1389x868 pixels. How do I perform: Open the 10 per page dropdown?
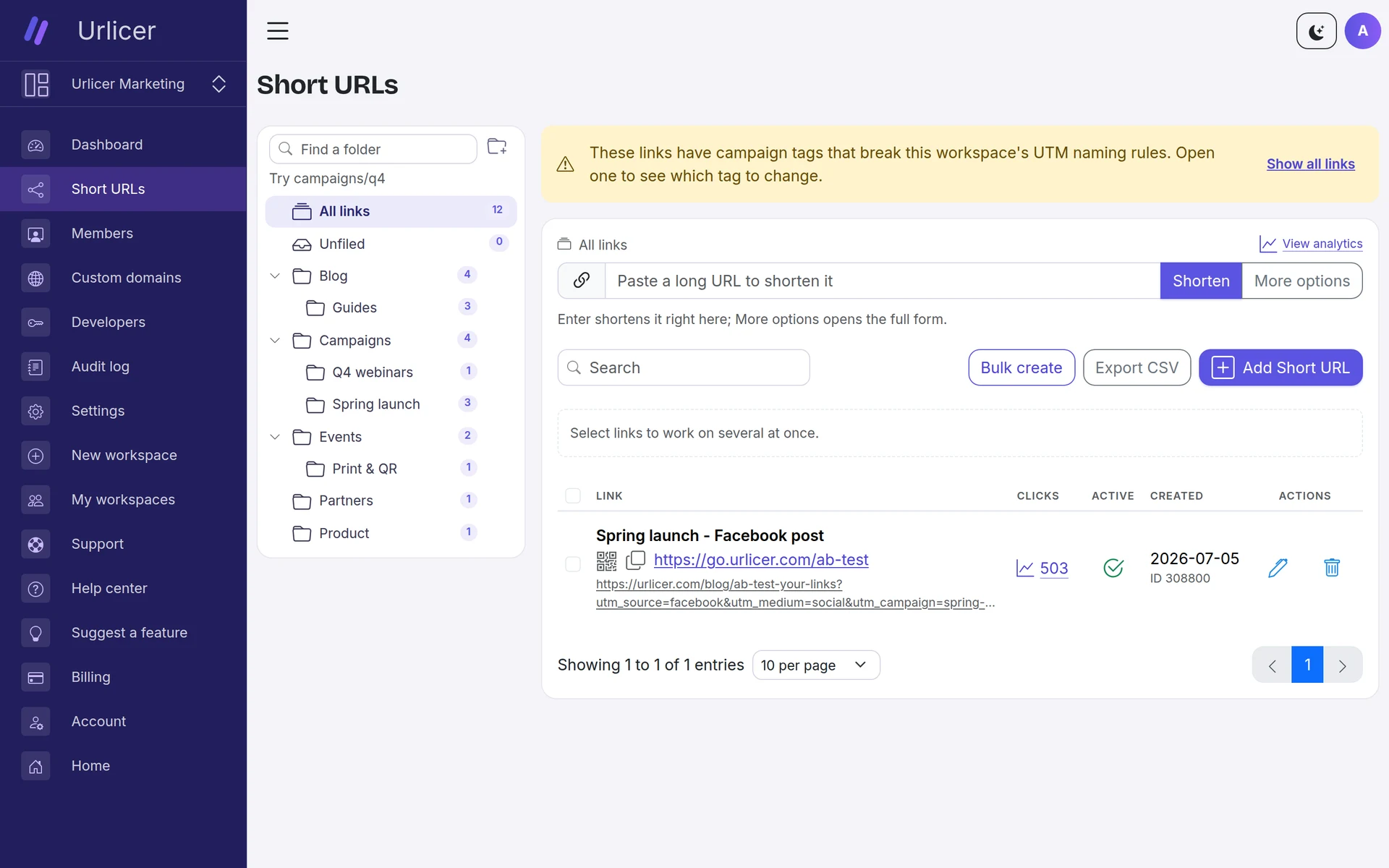[x=816, y=665]
